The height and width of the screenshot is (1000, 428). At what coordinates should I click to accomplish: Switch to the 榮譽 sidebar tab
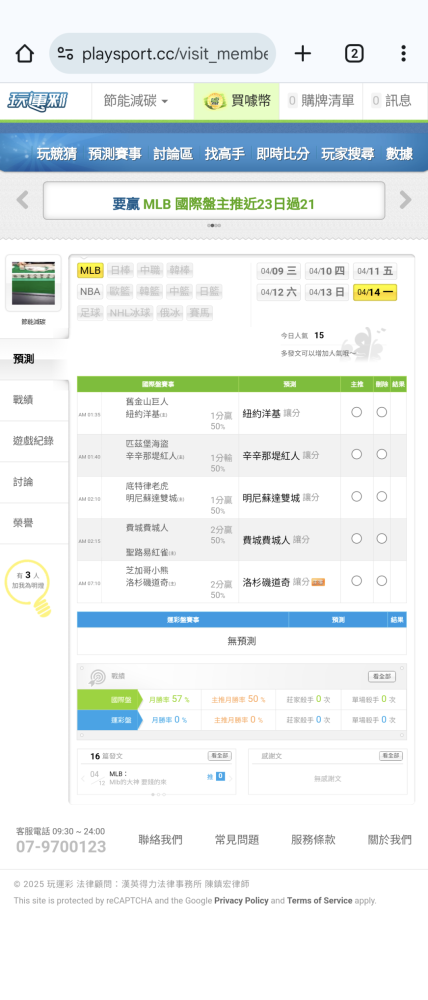(x=33, y=523)
